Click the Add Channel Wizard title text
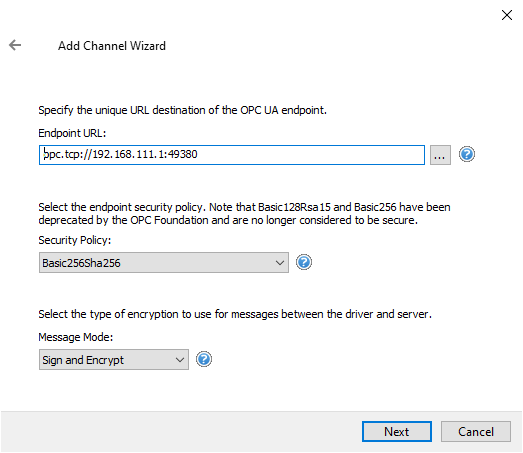This screenshot has width=523, height=453. pos(112,46)
